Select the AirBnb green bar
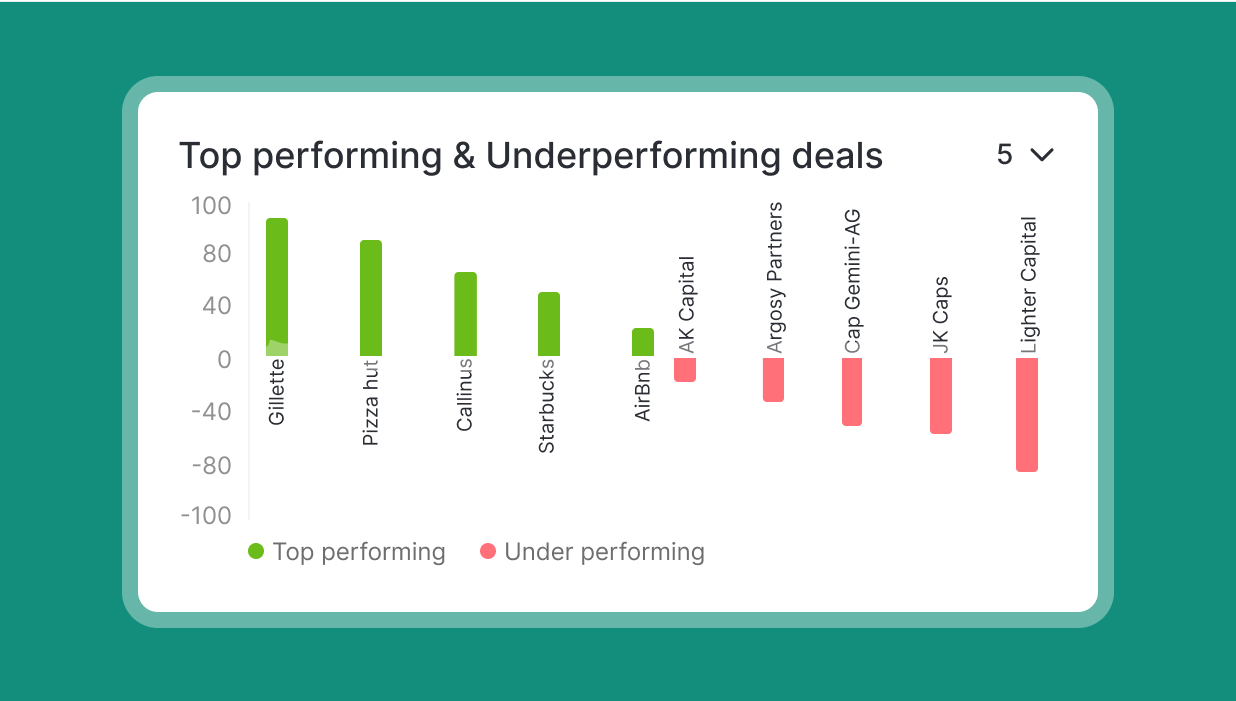Screen dimensions: 1236x701 pos(643,341)
